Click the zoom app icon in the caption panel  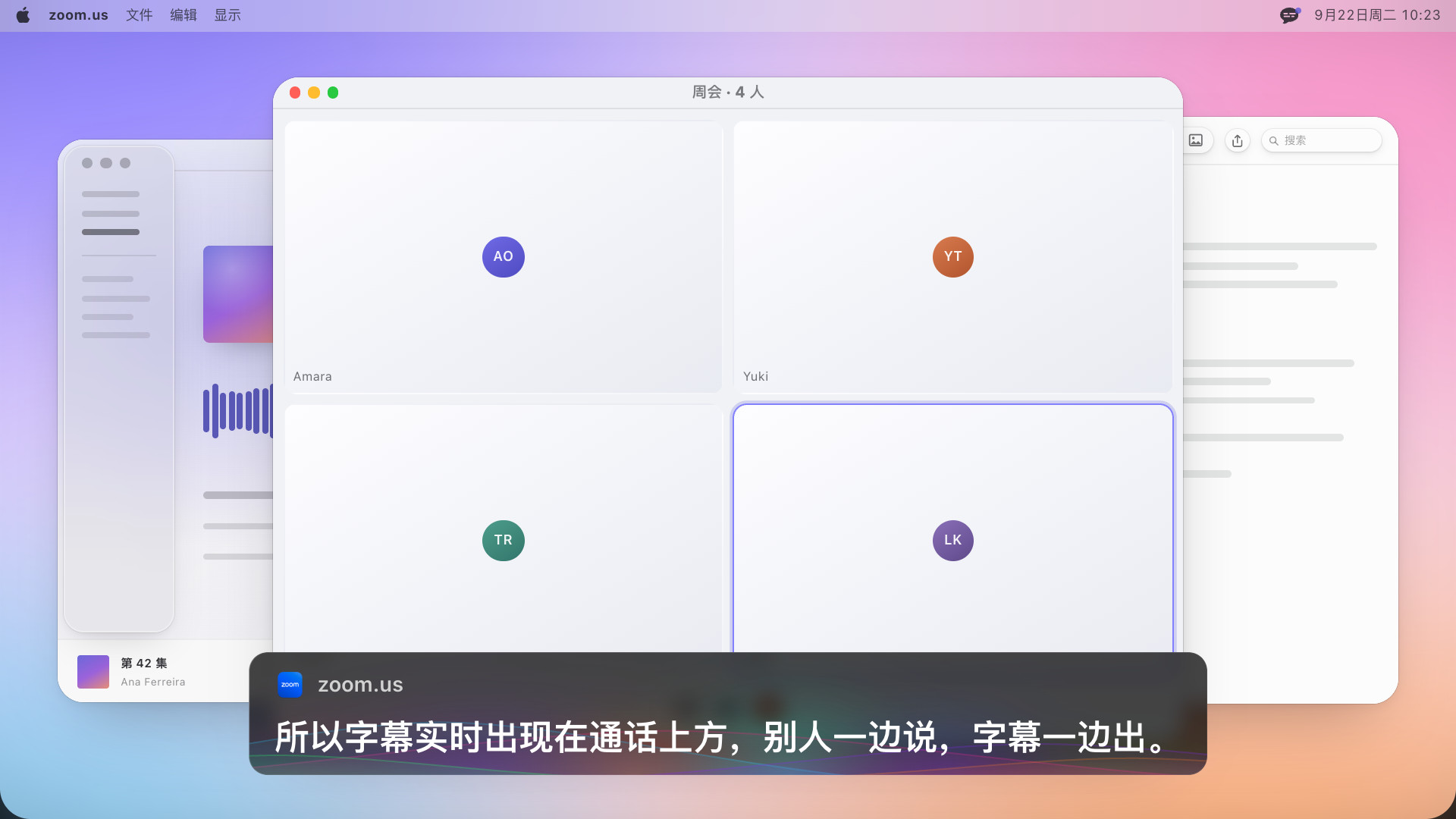tap(290, 684)
